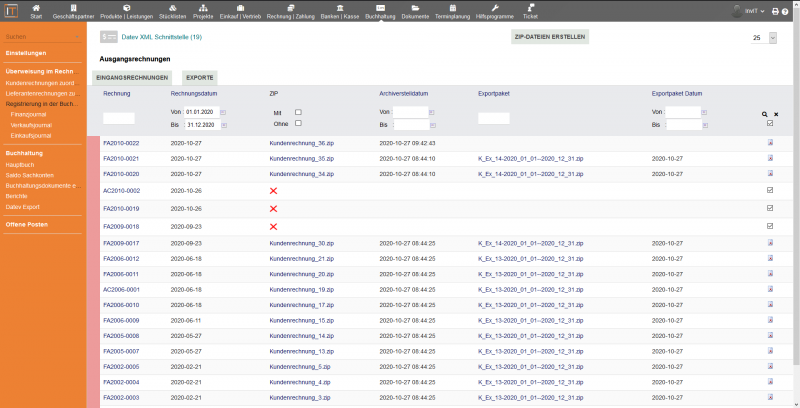Image resolution: width=800 pixels, height=408 pixels.
Task: Toggle checkbox for invoice FA2009-0018
Action: [x=770, y=226]
